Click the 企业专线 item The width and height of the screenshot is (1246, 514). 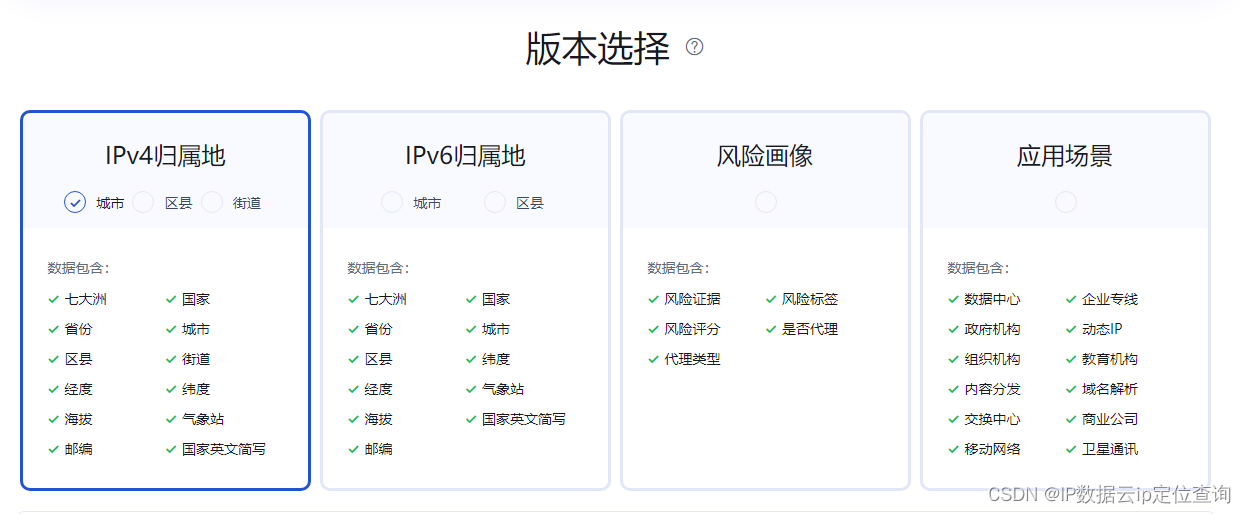pyautogui.click(x=1110, y=299)
